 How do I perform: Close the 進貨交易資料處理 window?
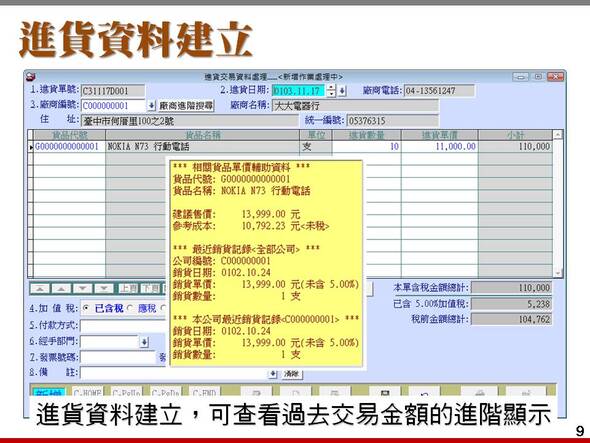(x=555, y=77)
